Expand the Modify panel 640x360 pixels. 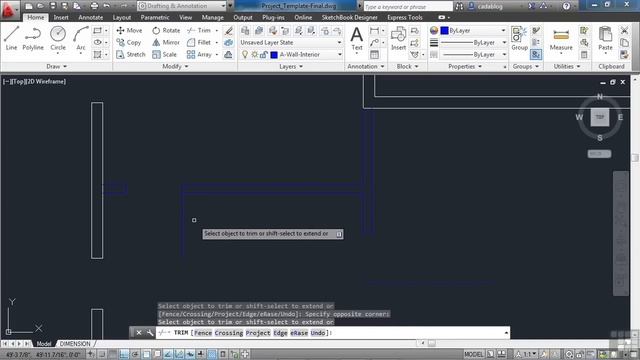point(175,66)
